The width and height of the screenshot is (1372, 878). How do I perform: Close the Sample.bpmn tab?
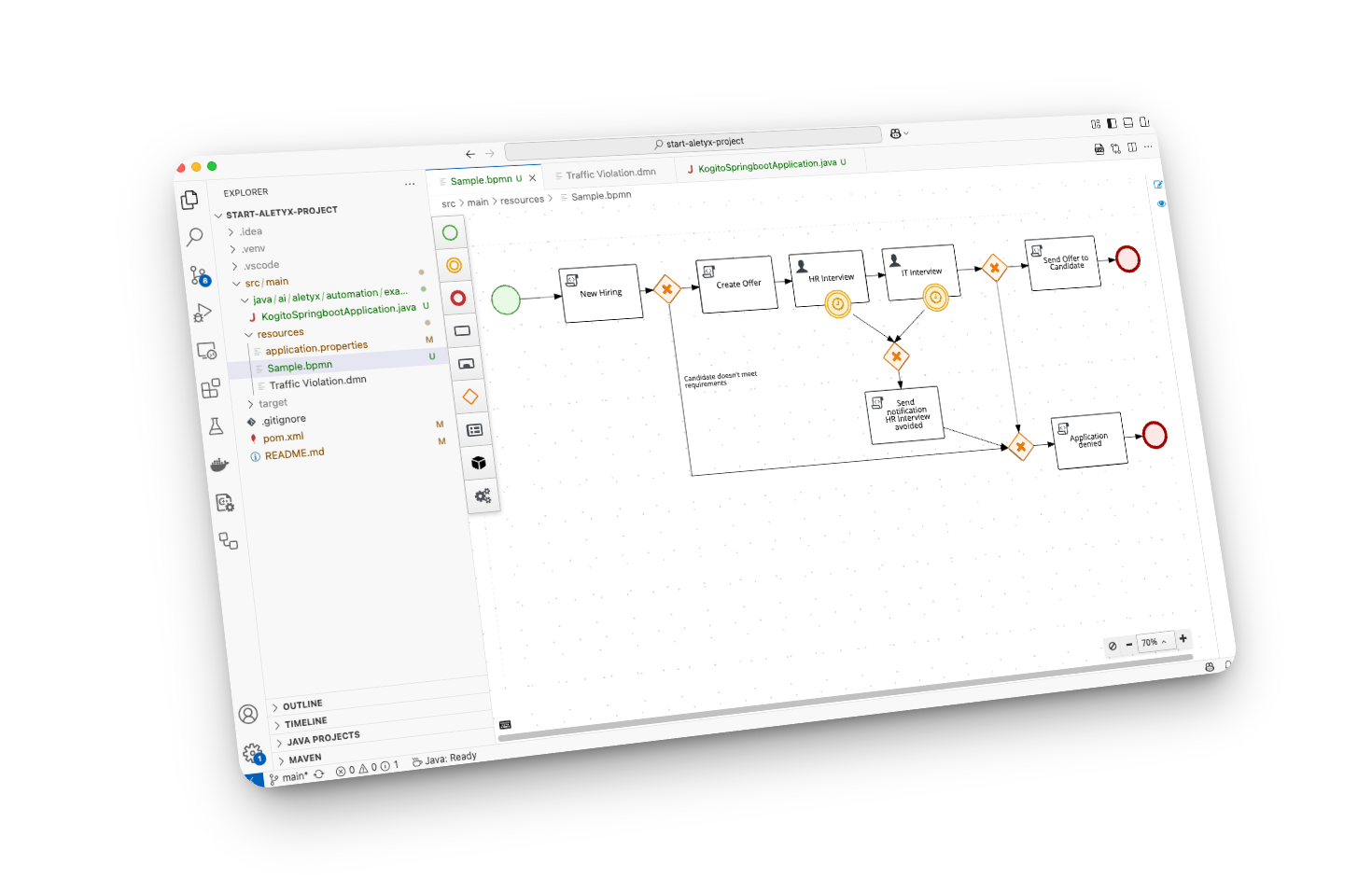533,177
